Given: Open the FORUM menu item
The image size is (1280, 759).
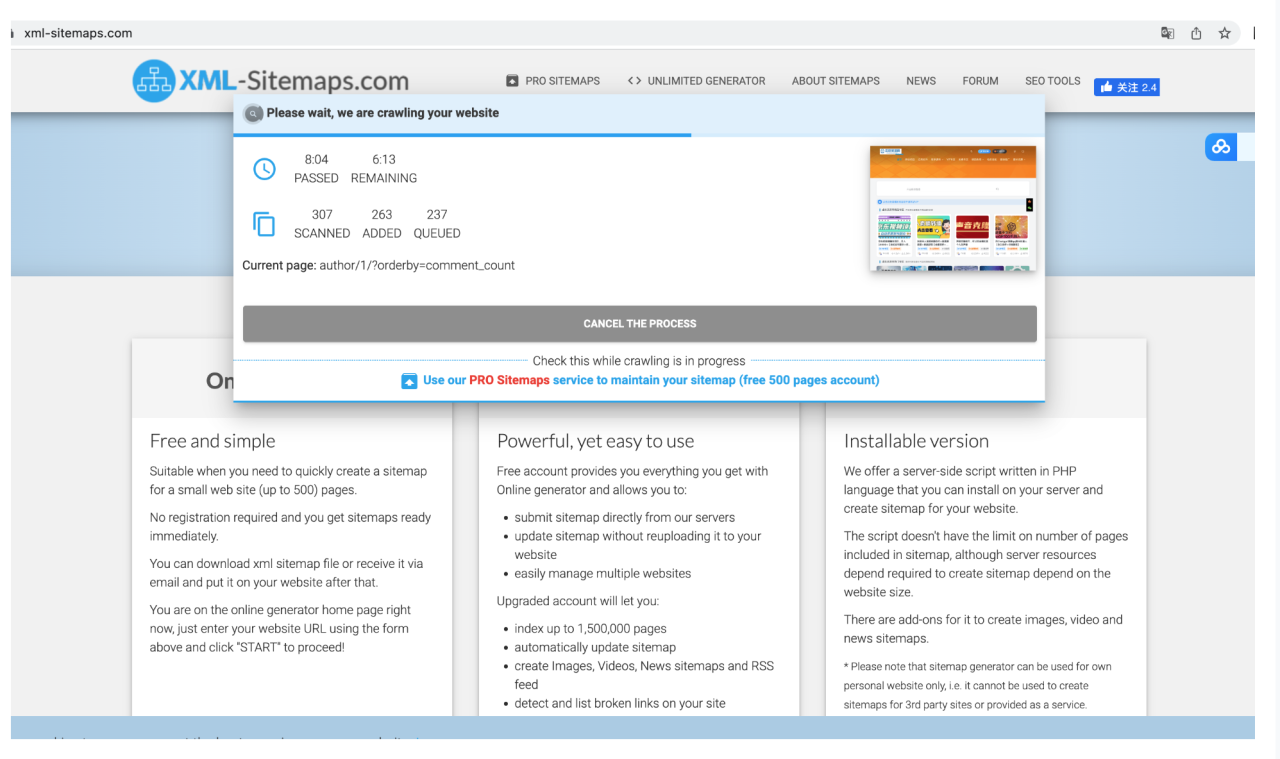Looking at the screenshot, I should 980,81.
